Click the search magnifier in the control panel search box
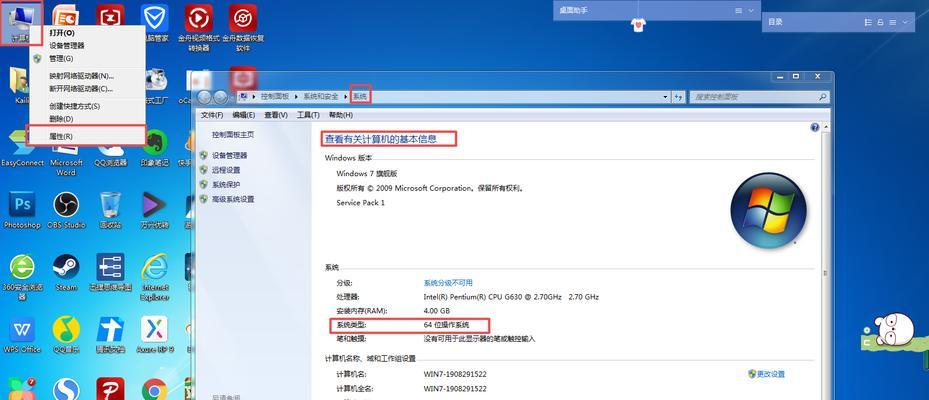The width and height of the screenshot is (929, 400). tap(822, 97)
